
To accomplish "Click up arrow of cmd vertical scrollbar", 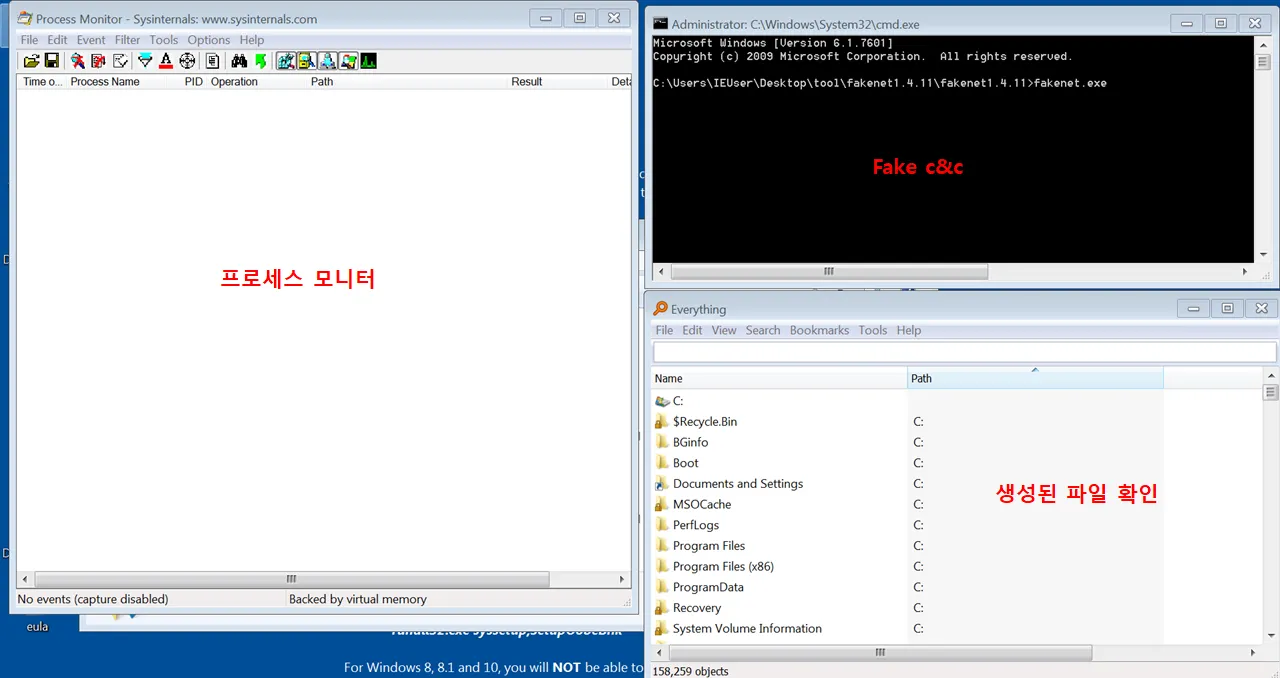I will [1263, 45].
